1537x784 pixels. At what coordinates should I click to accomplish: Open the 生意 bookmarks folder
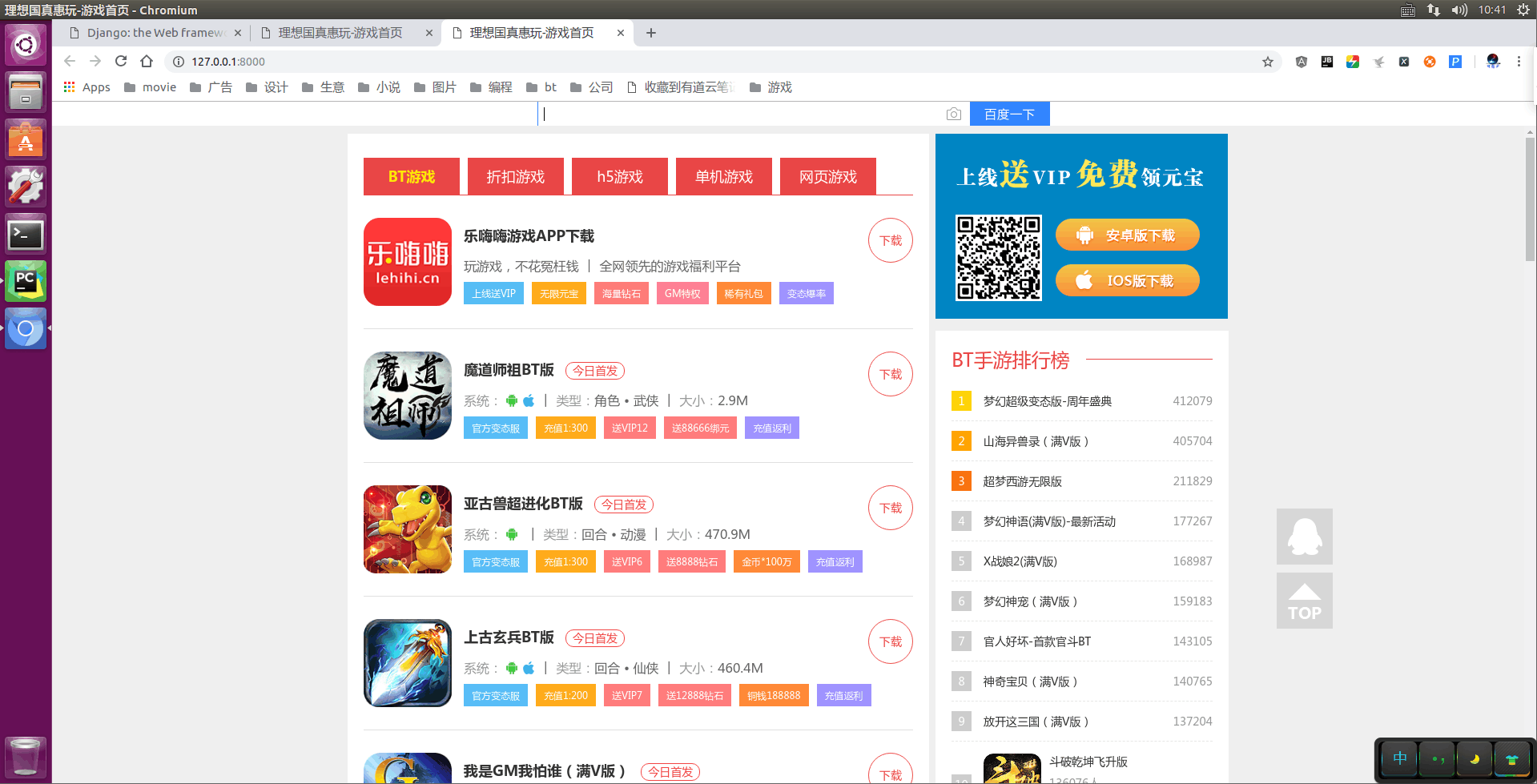coord(324,87)
